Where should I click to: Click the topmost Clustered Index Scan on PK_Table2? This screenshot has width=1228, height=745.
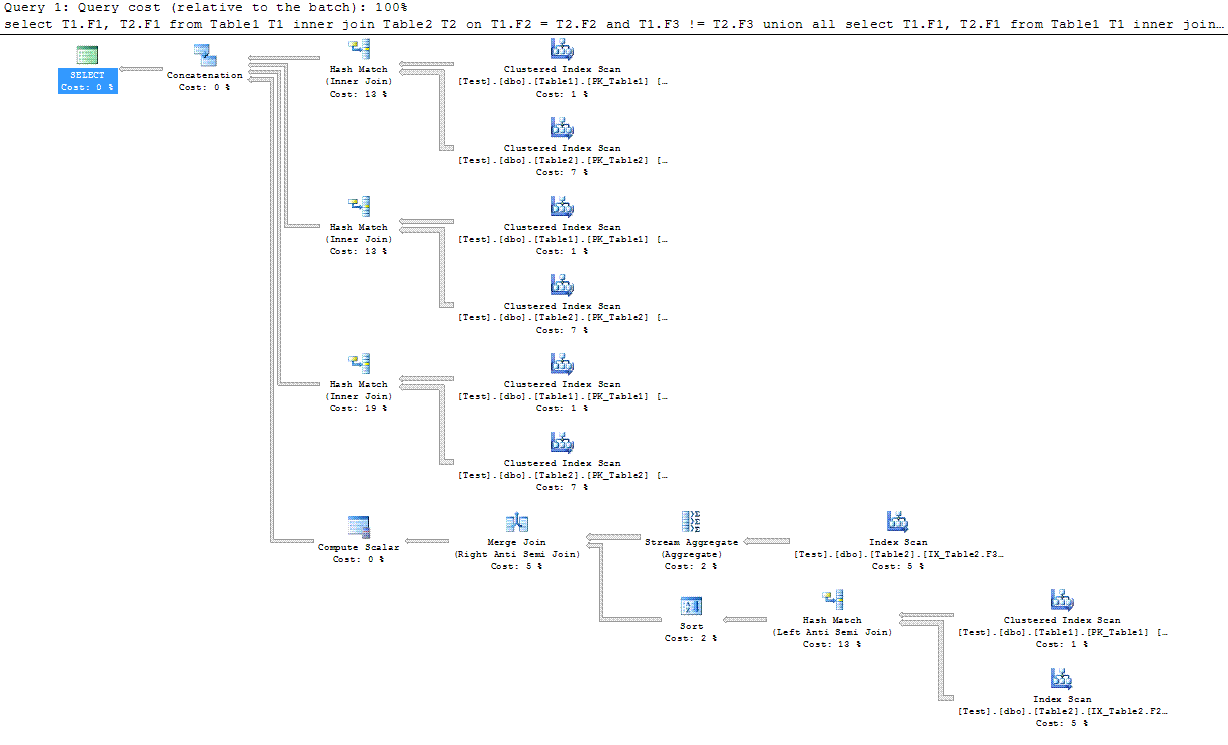561,127
